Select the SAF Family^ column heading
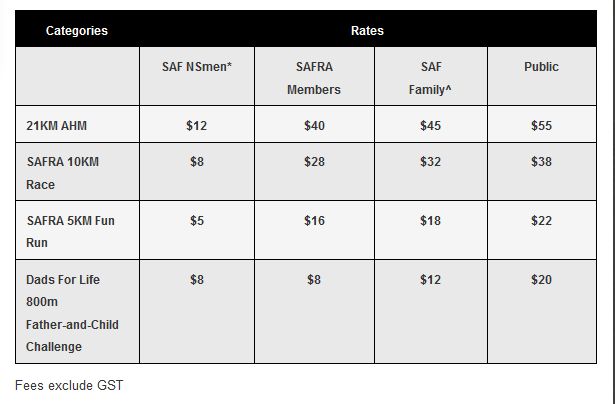Image resolution: width=615 pixels, height=404 pixels. [x=430, y=78]
